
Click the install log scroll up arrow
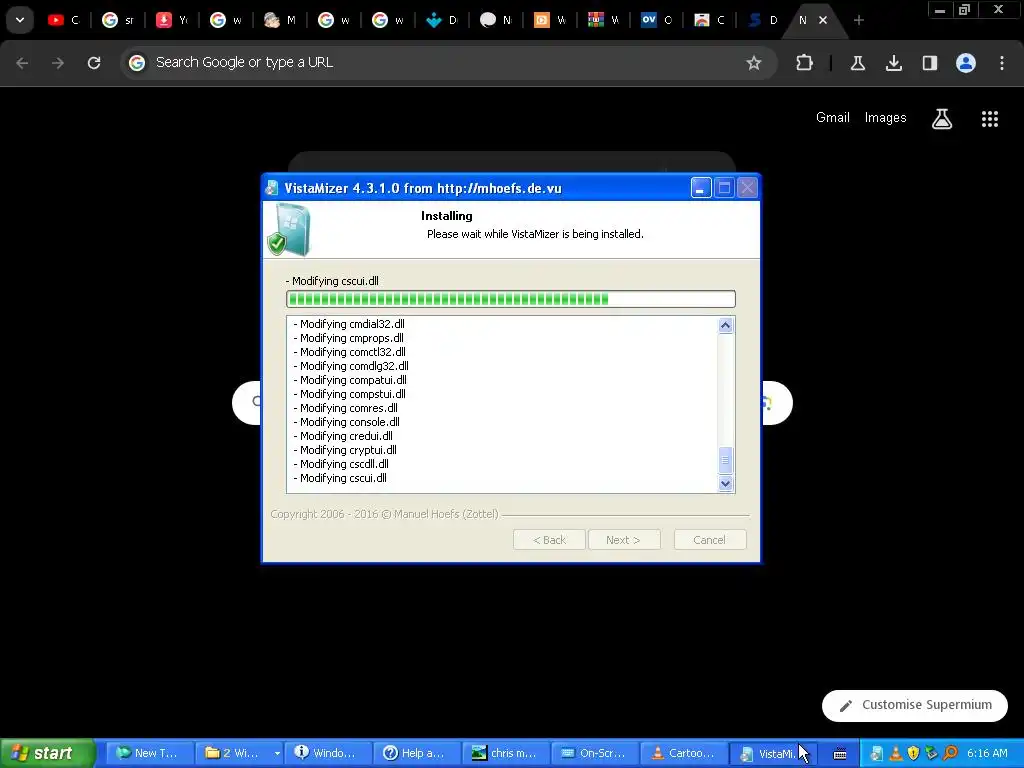coord(726,325)
